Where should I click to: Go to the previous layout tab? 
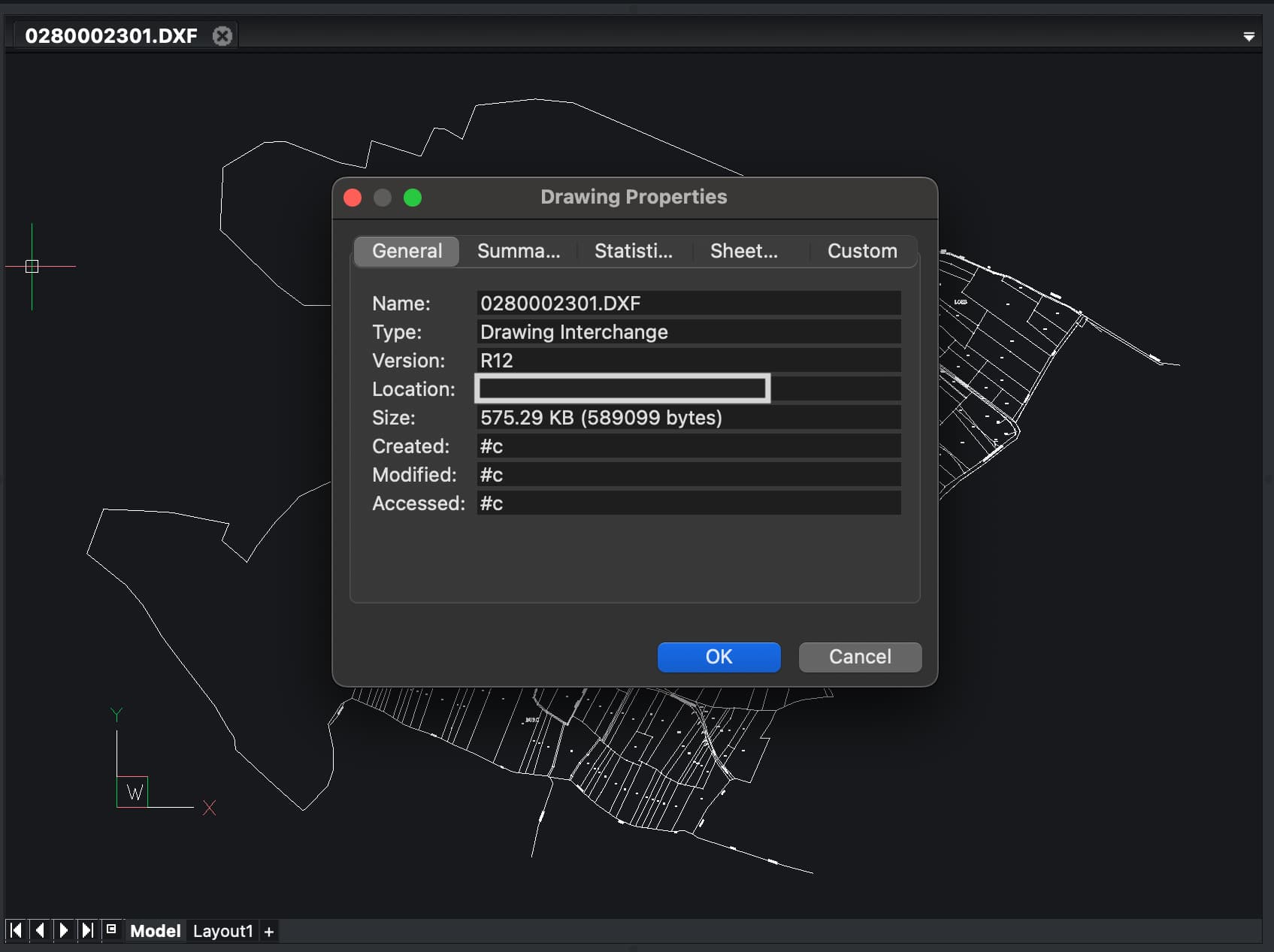pyautogui.click(x=40, y=930)
